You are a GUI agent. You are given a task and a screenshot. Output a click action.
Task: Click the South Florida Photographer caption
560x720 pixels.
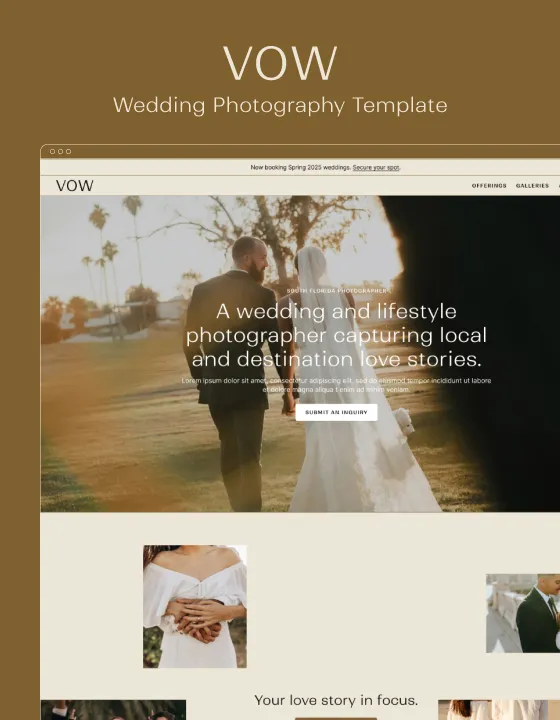336,291
